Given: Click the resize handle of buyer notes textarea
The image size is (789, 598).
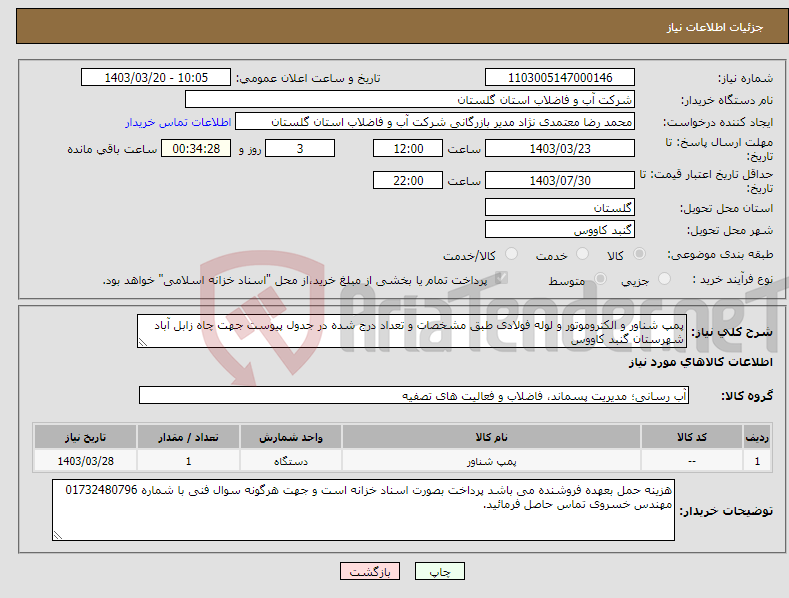Looking at the screenshot, I should pos(58,535).
